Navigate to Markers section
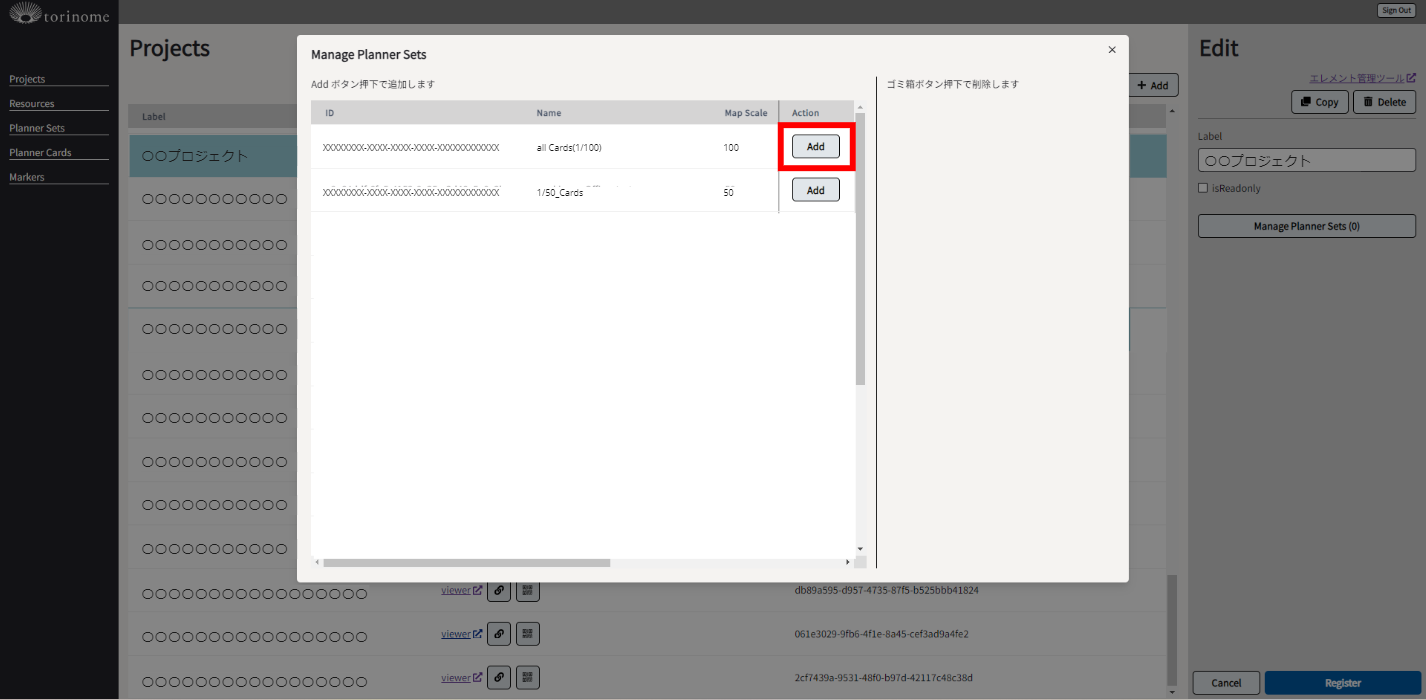1426x700 pixels. [x=27, y=177]
